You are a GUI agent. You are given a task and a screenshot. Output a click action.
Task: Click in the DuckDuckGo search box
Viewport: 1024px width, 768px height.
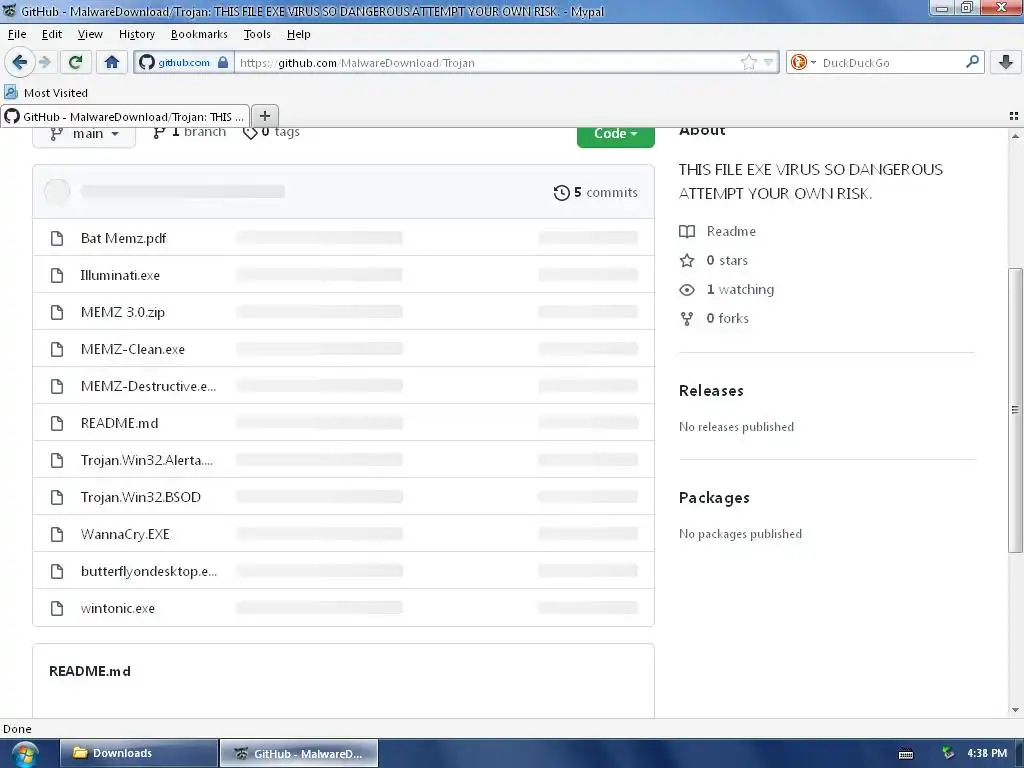tap(891, 63)
